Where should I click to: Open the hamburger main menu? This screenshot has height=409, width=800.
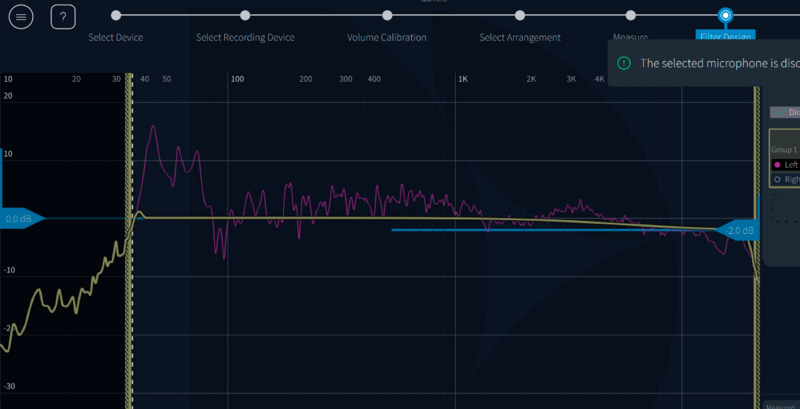22,17
